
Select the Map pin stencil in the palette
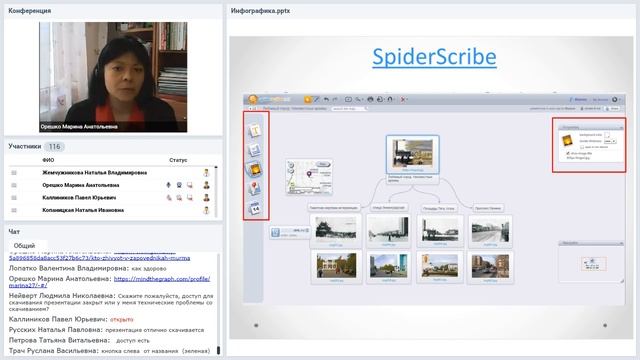[255, 188]
